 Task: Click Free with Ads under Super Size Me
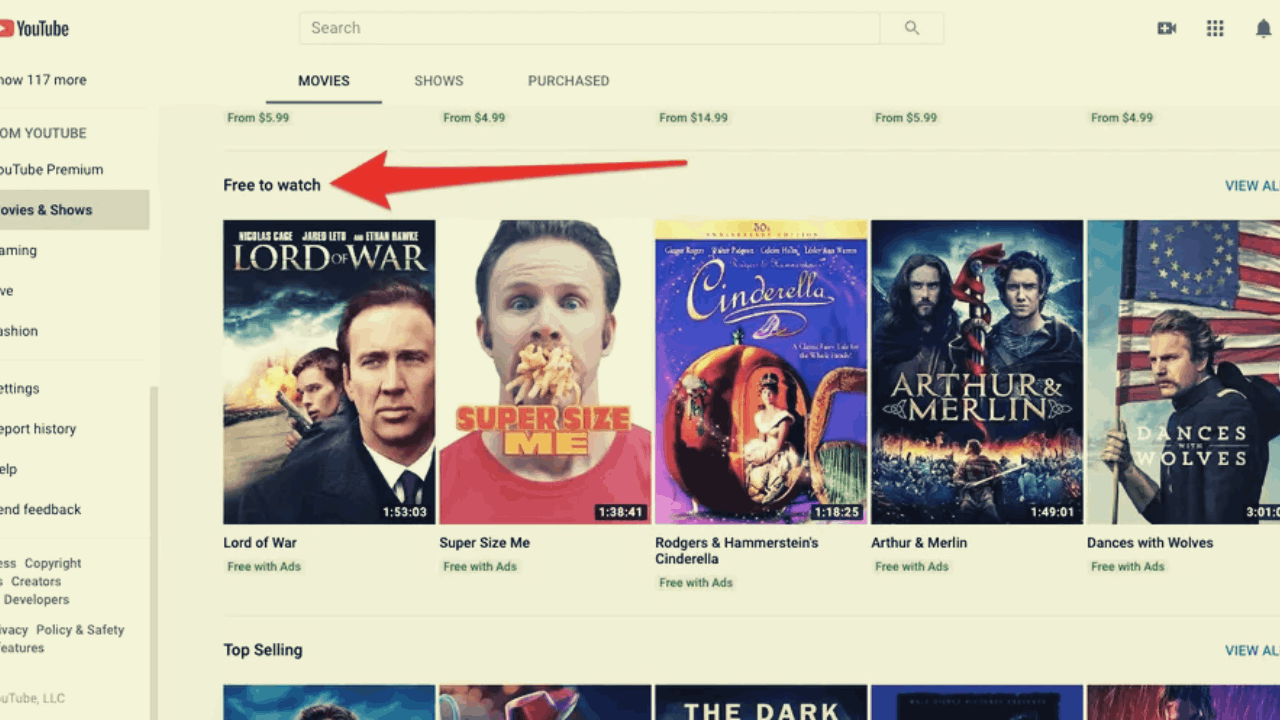point(480,567)
